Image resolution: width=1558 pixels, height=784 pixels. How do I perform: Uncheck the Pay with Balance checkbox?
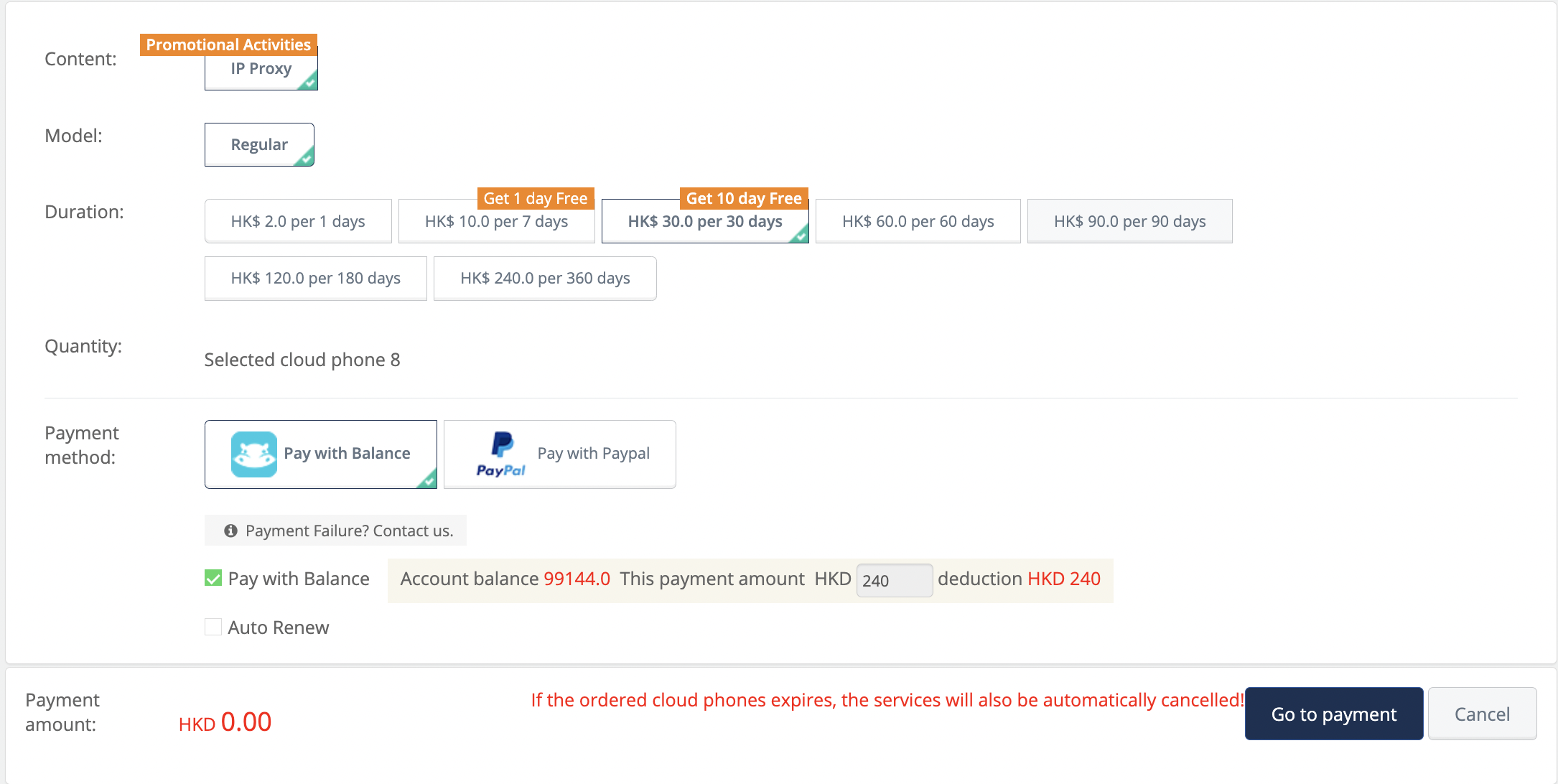click(213, 579)
